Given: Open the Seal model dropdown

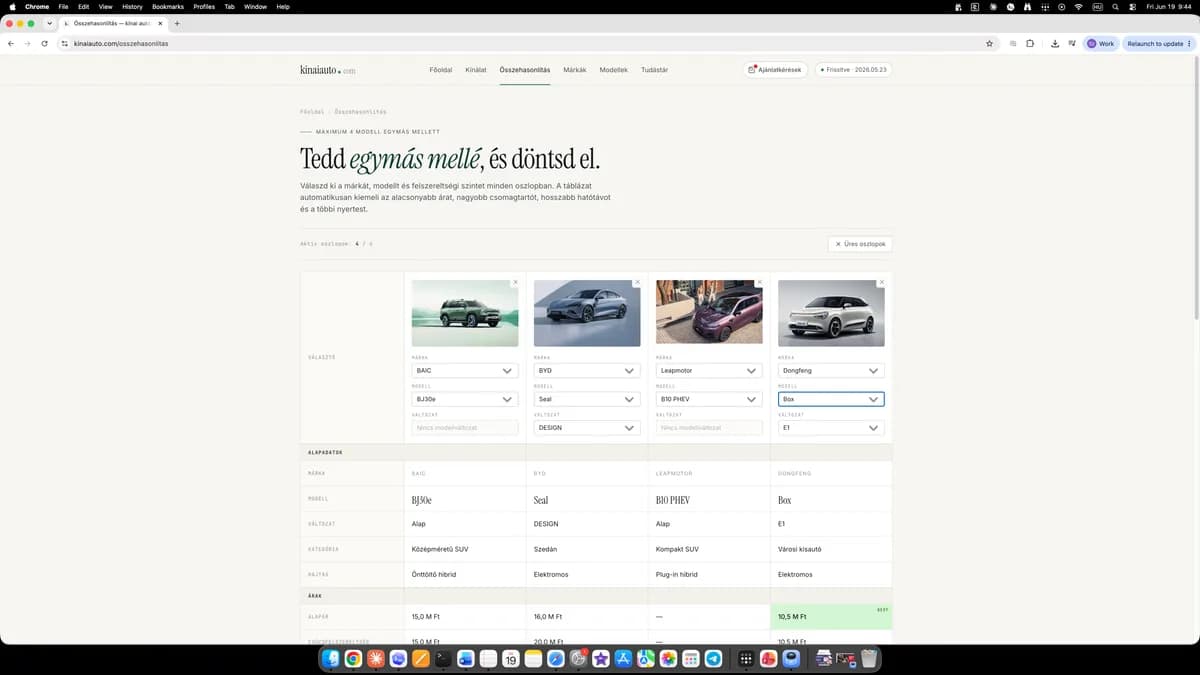Looking at the screenshot, I should click(587, 399).
